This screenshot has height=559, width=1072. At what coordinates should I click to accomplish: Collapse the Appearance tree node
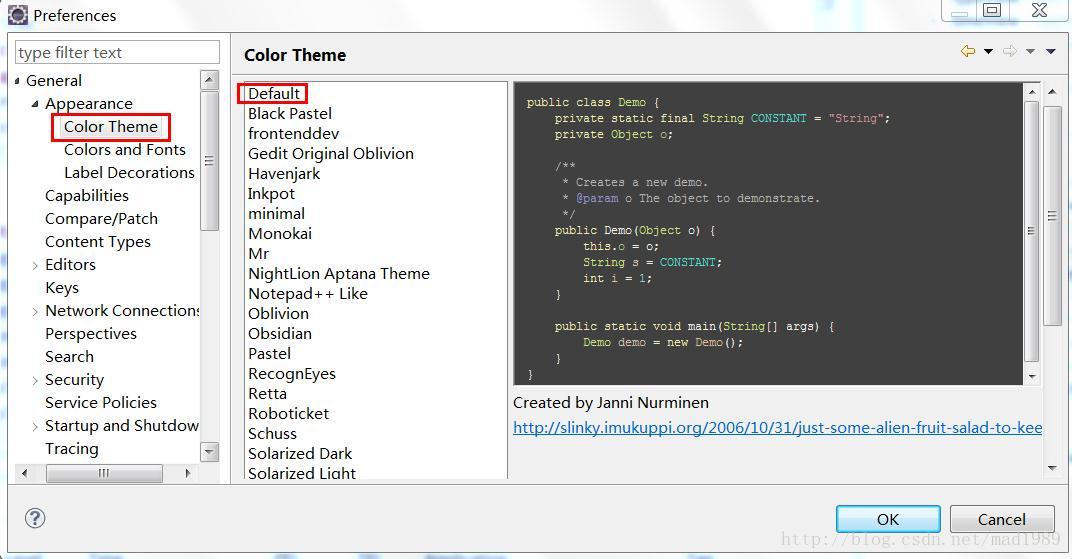coord(35,104)
